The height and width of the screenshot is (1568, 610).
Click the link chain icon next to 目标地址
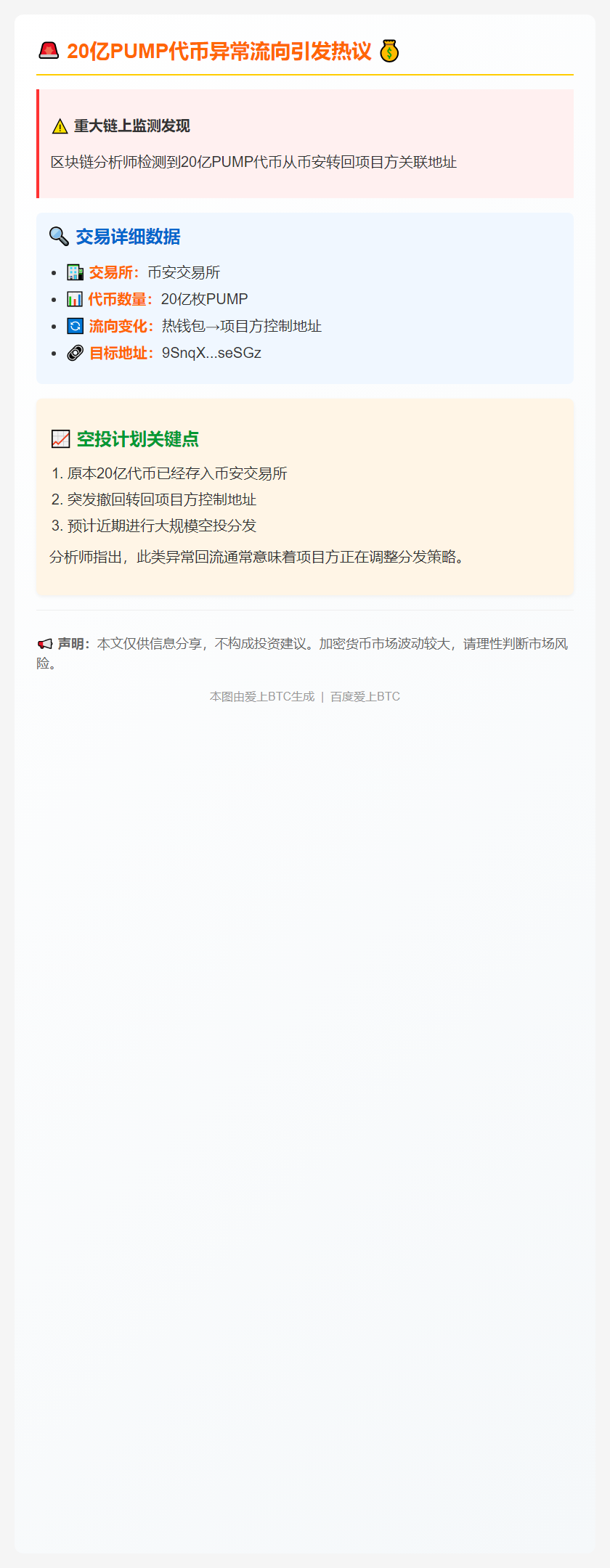pos(75,353)
